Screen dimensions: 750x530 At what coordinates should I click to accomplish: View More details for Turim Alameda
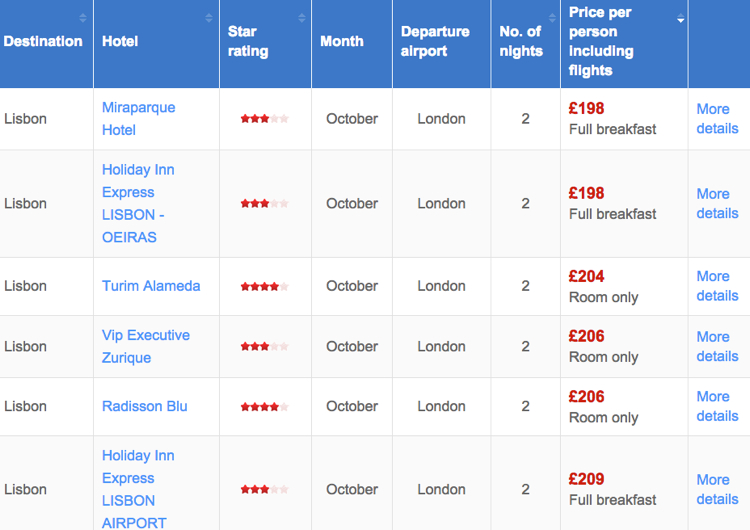click(x=717, y=286)
